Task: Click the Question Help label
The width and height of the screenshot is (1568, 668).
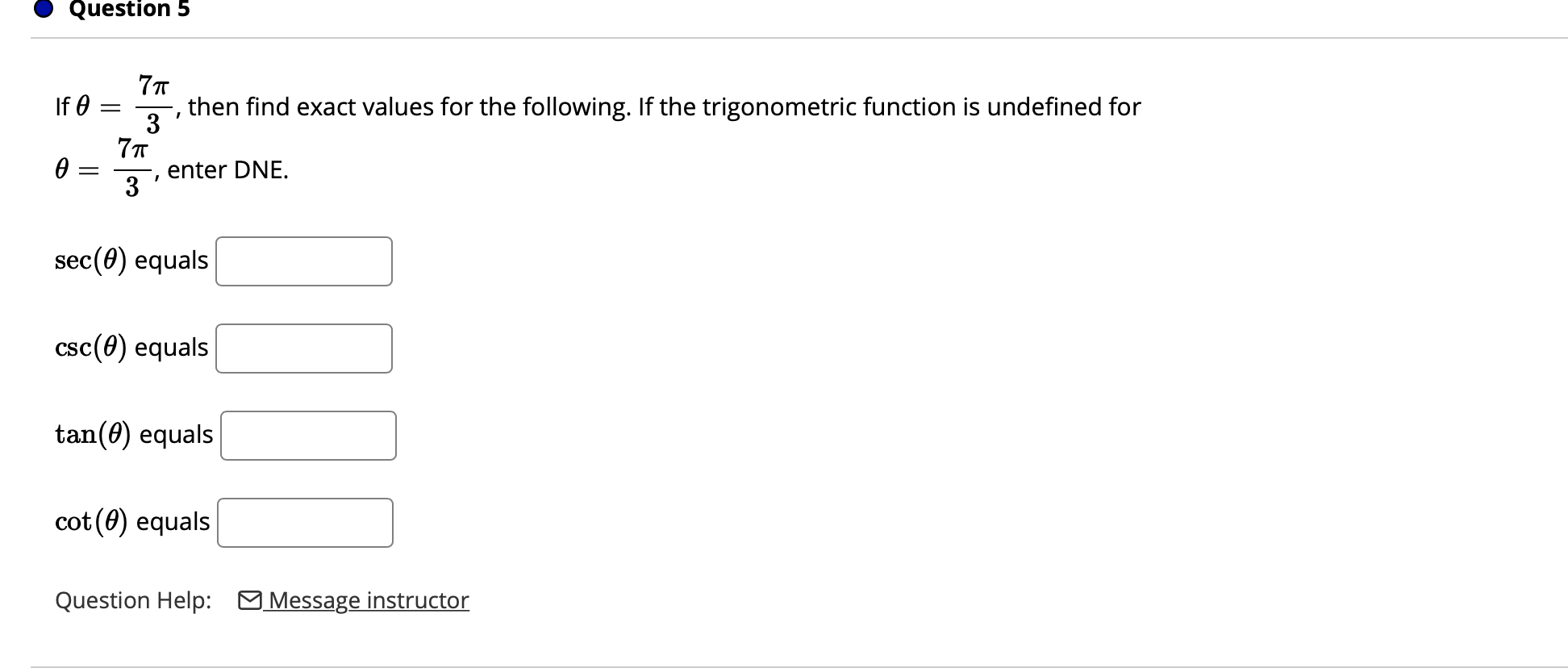Action: coord(131,600)
